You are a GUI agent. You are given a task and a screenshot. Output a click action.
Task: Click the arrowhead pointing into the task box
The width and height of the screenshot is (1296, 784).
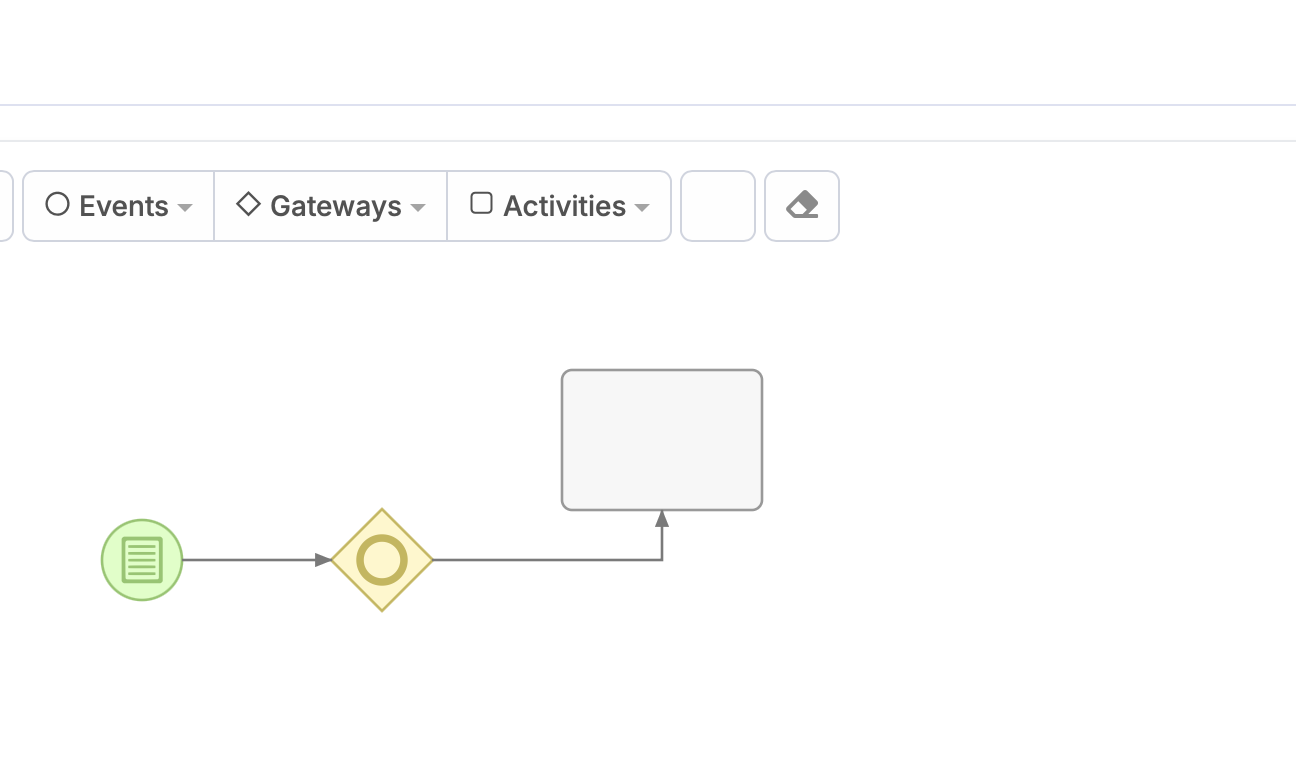pyautogui.click(x=662, y=518)
